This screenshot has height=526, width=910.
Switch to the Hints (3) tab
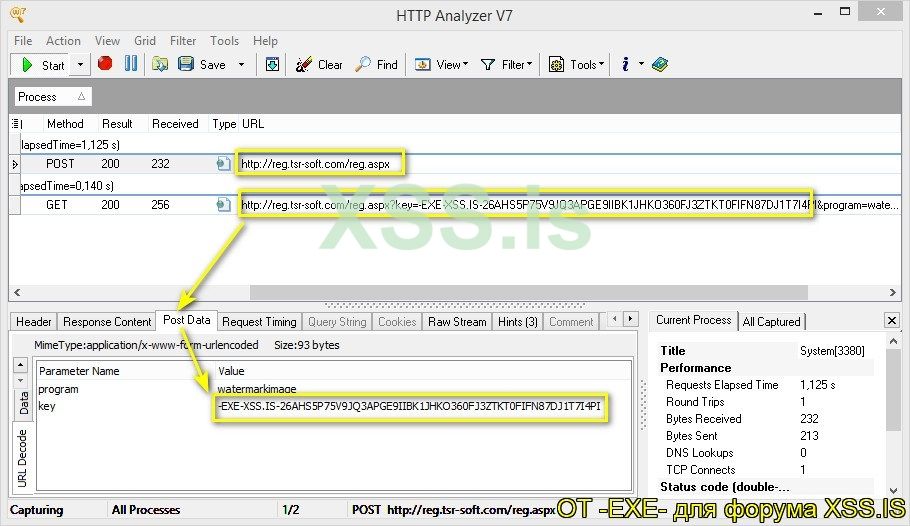[518, 322]
